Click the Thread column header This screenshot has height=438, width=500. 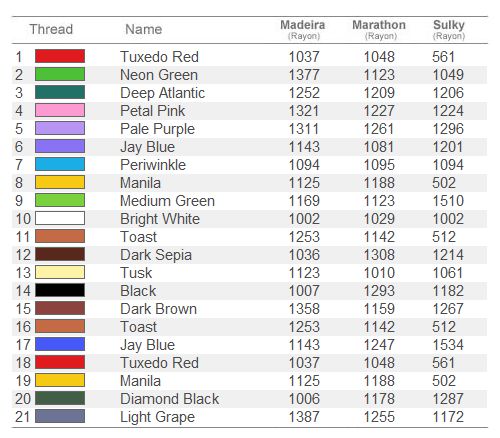pyautogui.click(x=51, y=29)
